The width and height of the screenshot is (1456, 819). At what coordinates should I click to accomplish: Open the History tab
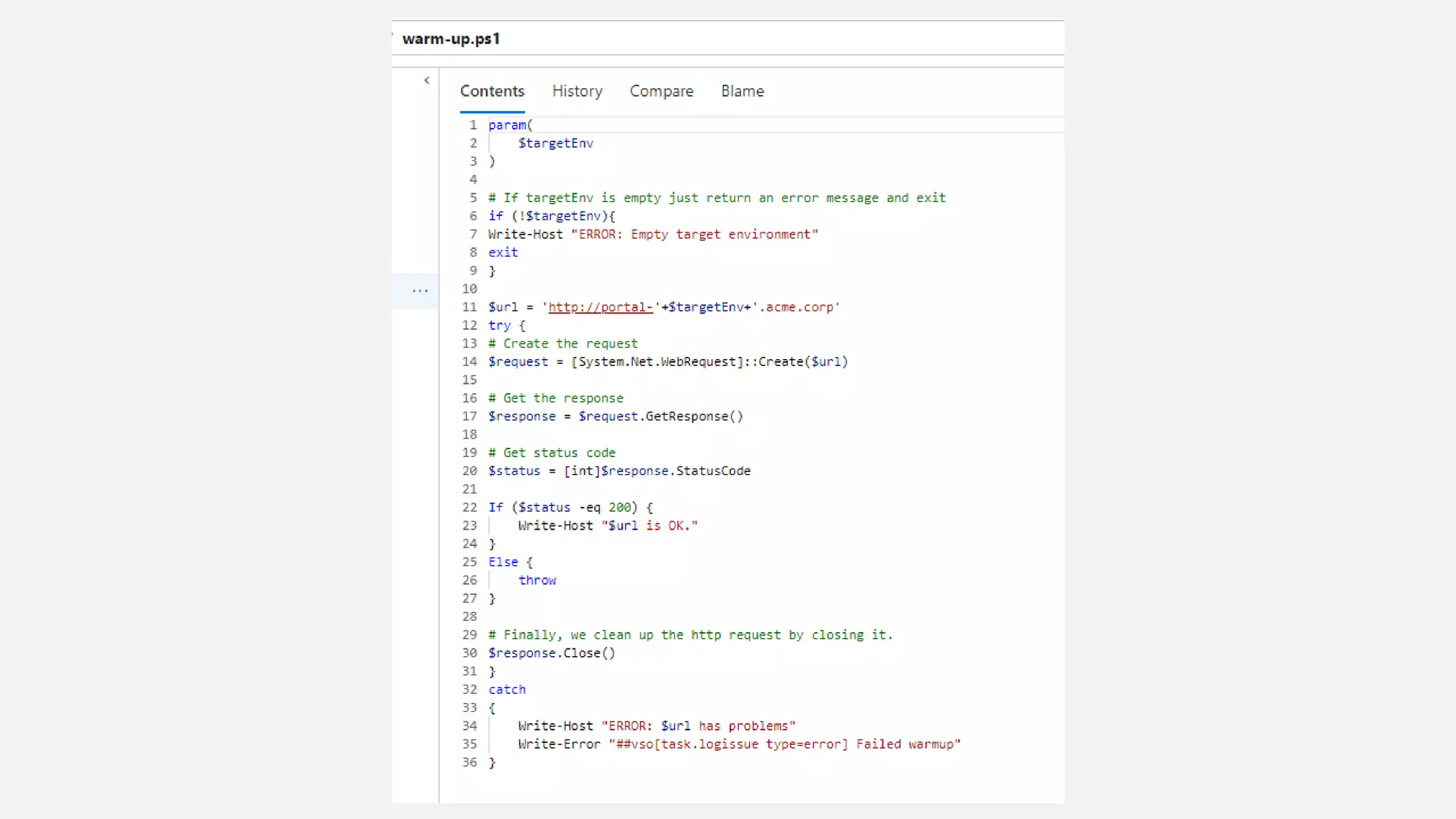(577, 92)
